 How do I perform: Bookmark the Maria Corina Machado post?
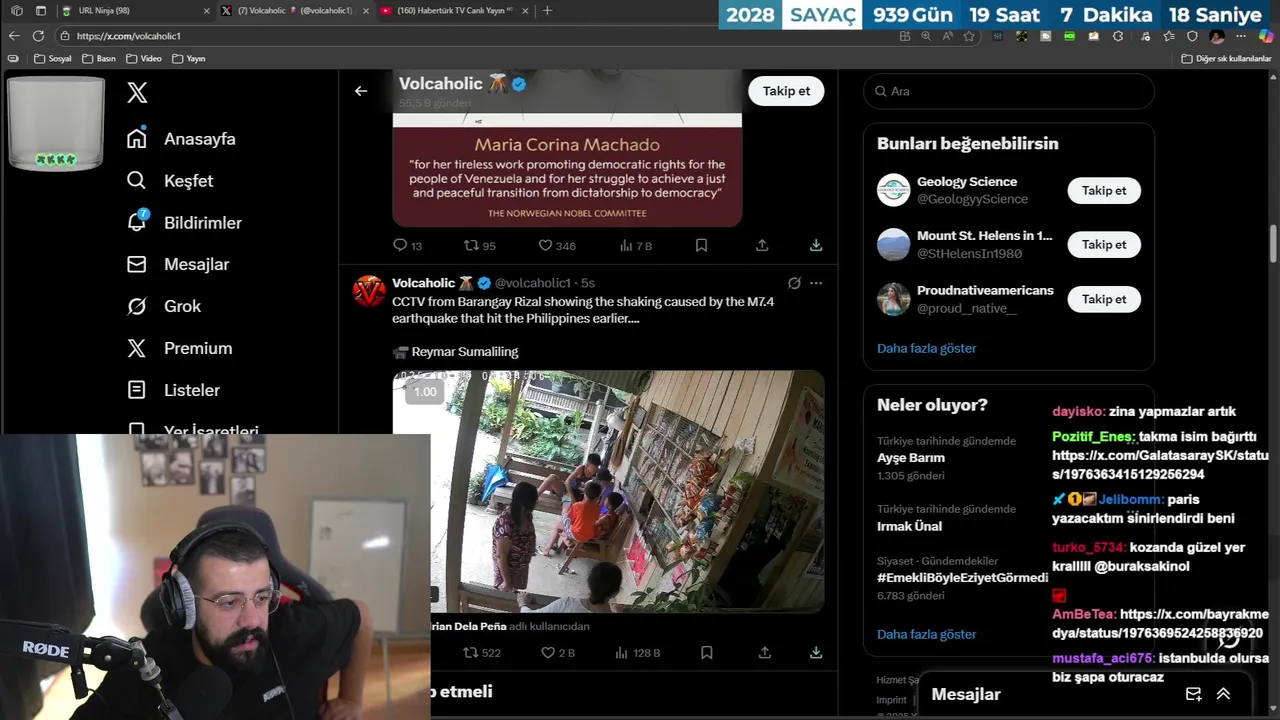[701, 245]
